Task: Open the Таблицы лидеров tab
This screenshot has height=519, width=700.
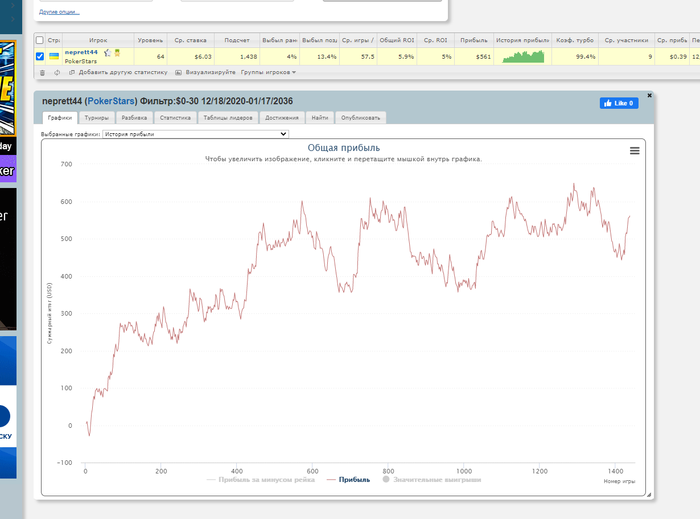Action: 228,118
